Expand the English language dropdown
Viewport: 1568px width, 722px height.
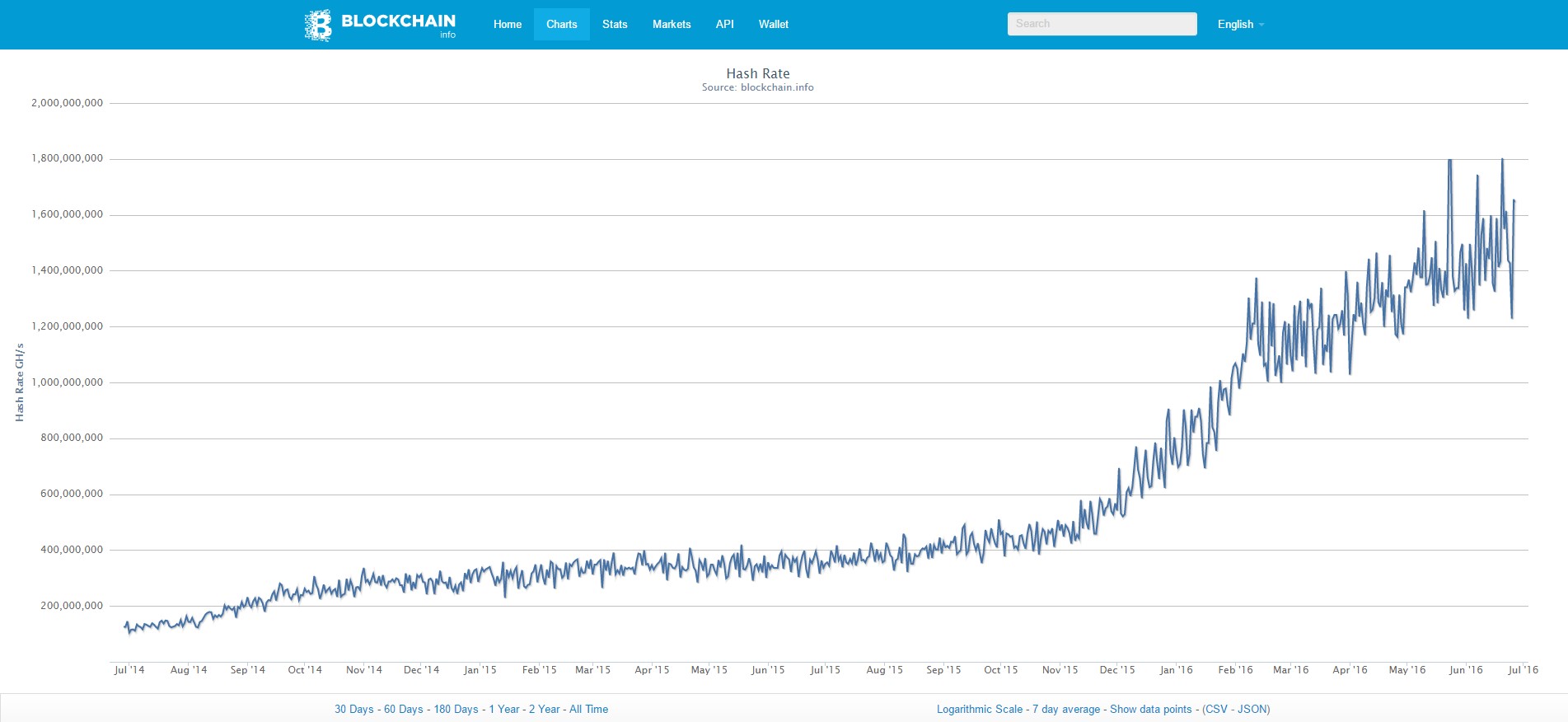click(1240, 25)
